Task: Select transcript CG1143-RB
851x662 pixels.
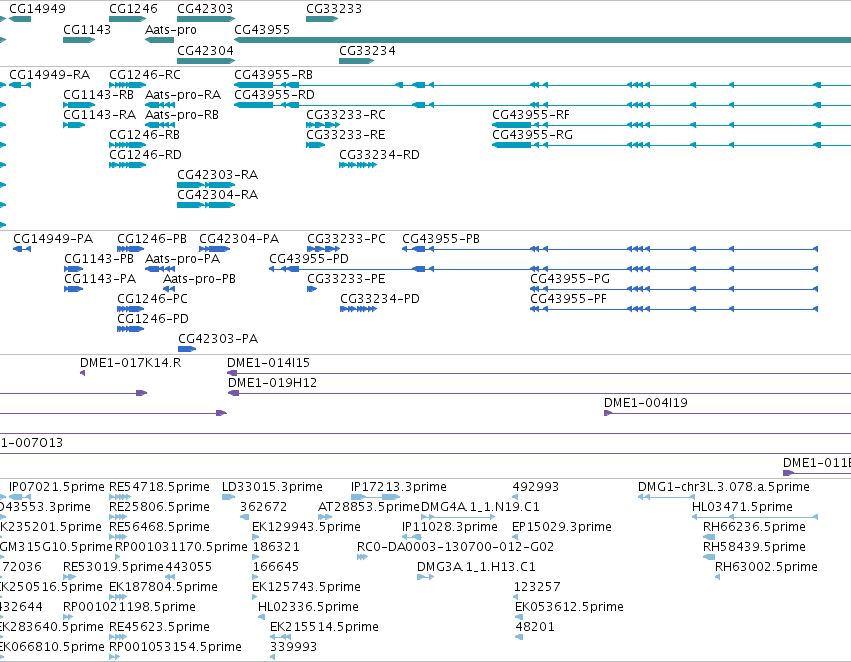Action: pos(99,94)
